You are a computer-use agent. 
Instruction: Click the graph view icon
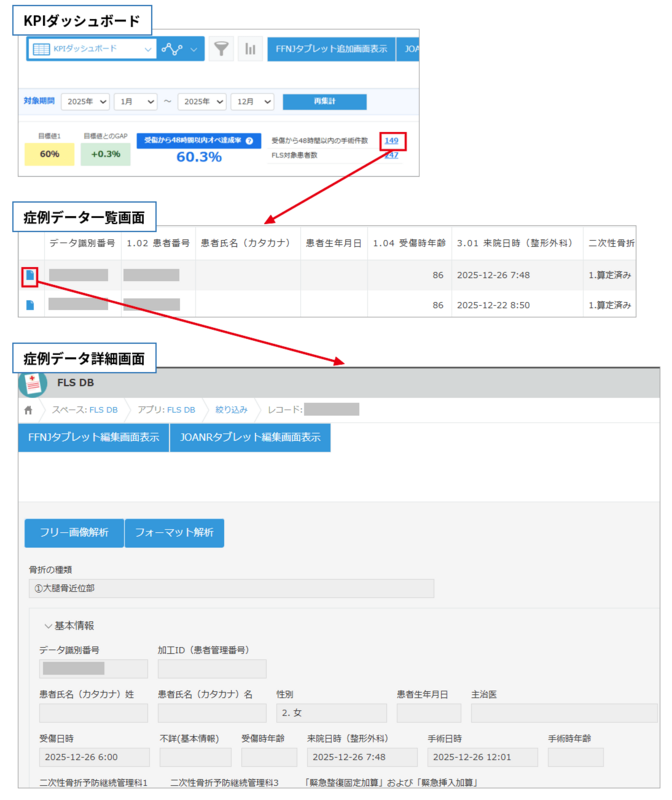pos(171,49)
